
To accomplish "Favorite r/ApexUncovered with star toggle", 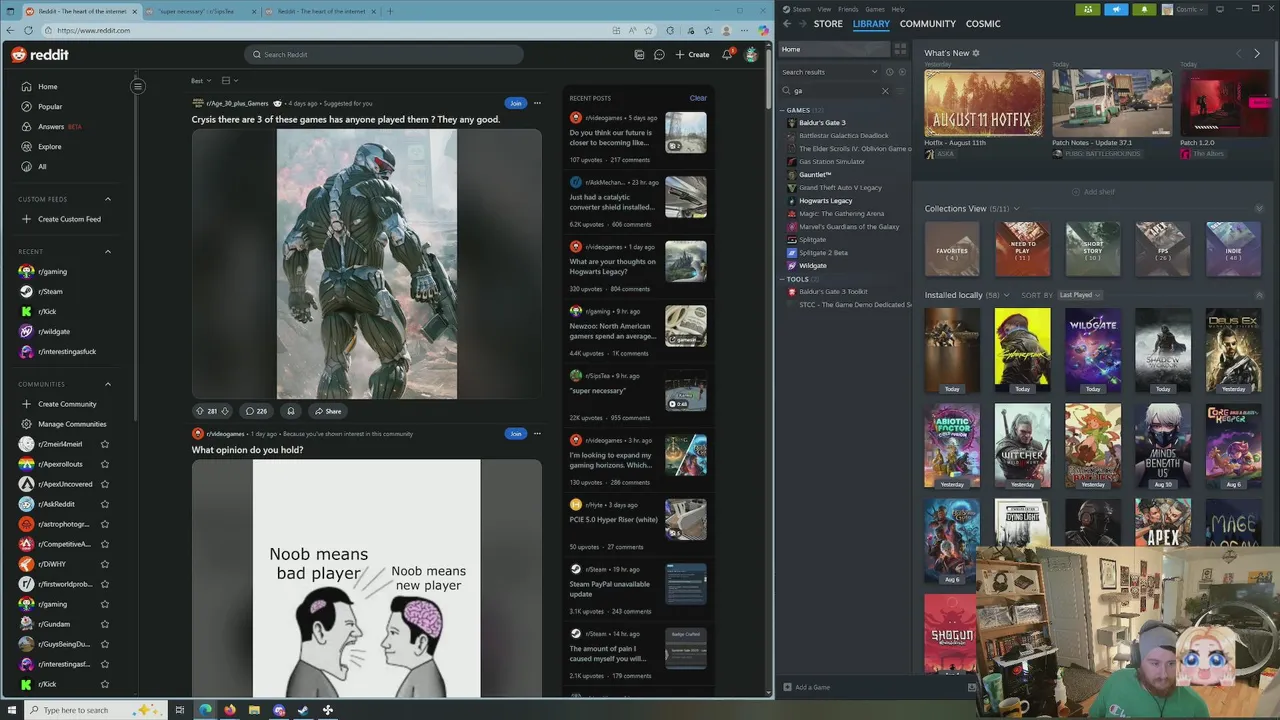I will (x=104, y=484).
